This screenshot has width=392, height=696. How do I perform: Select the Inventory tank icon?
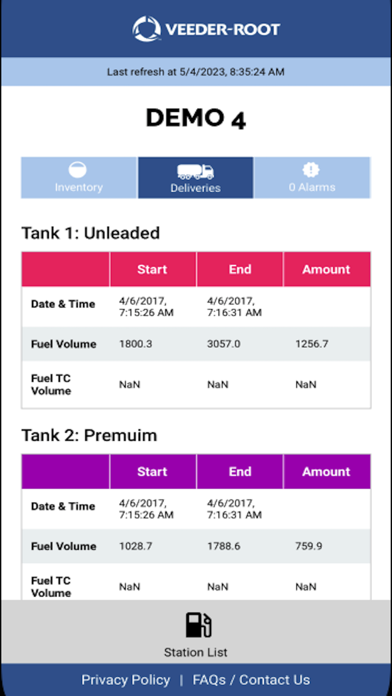coord(78,170)
